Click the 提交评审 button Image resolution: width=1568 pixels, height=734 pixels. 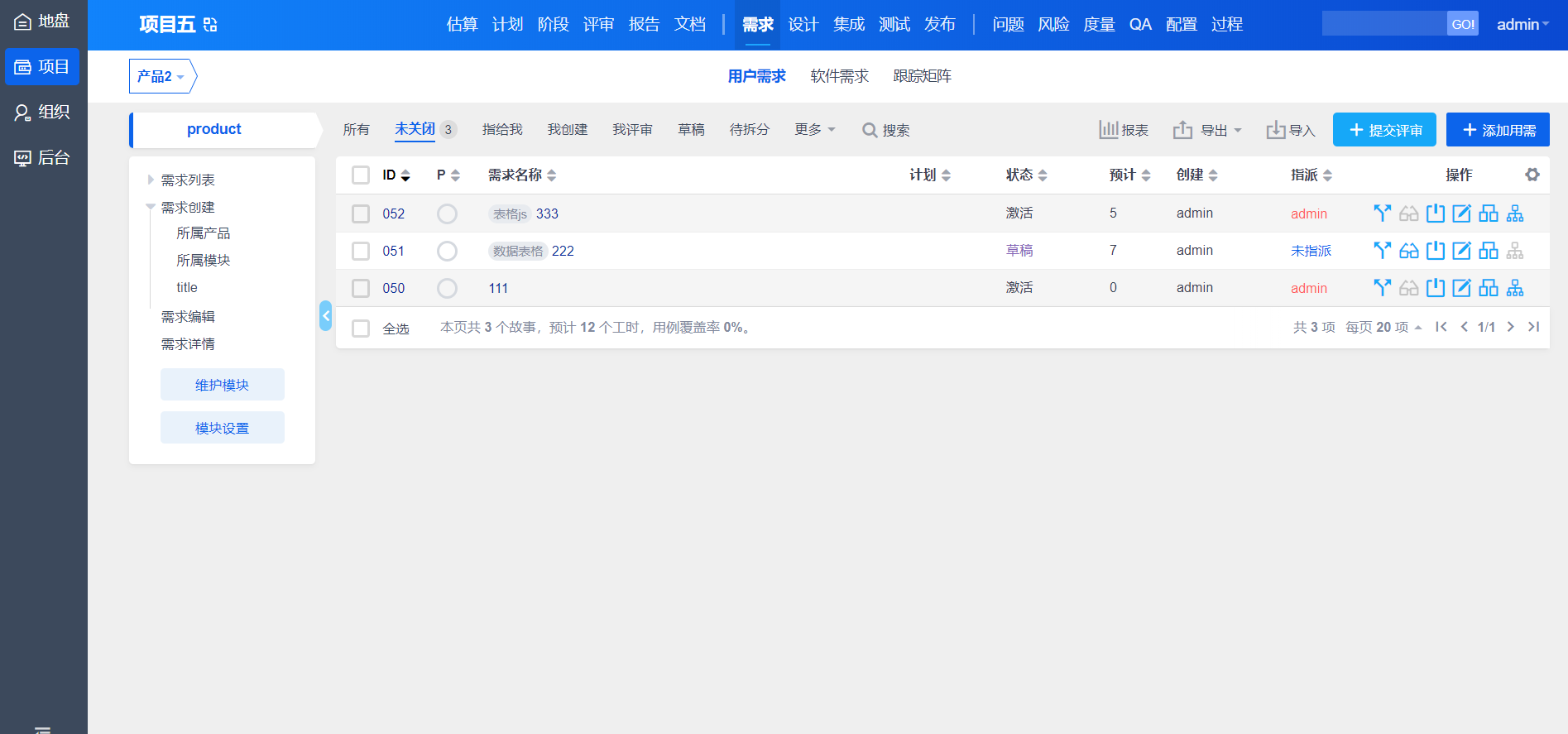click(x=1384, y=130)
